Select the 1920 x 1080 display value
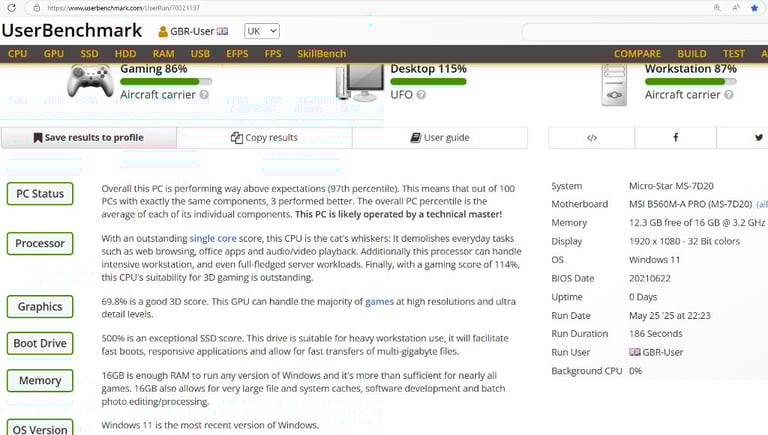This screenshot has height=435, width=768. click(684, 242)
